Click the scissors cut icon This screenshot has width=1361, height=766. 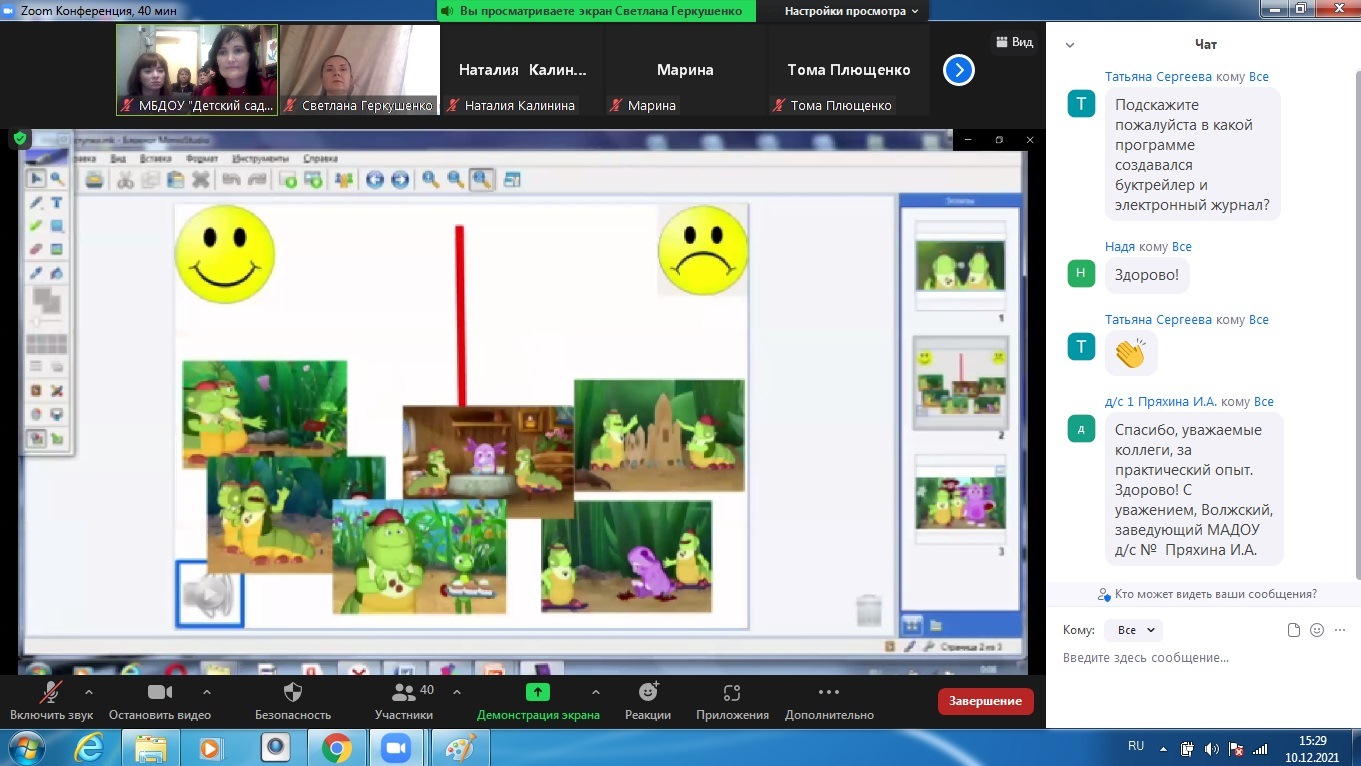[126, 180]
